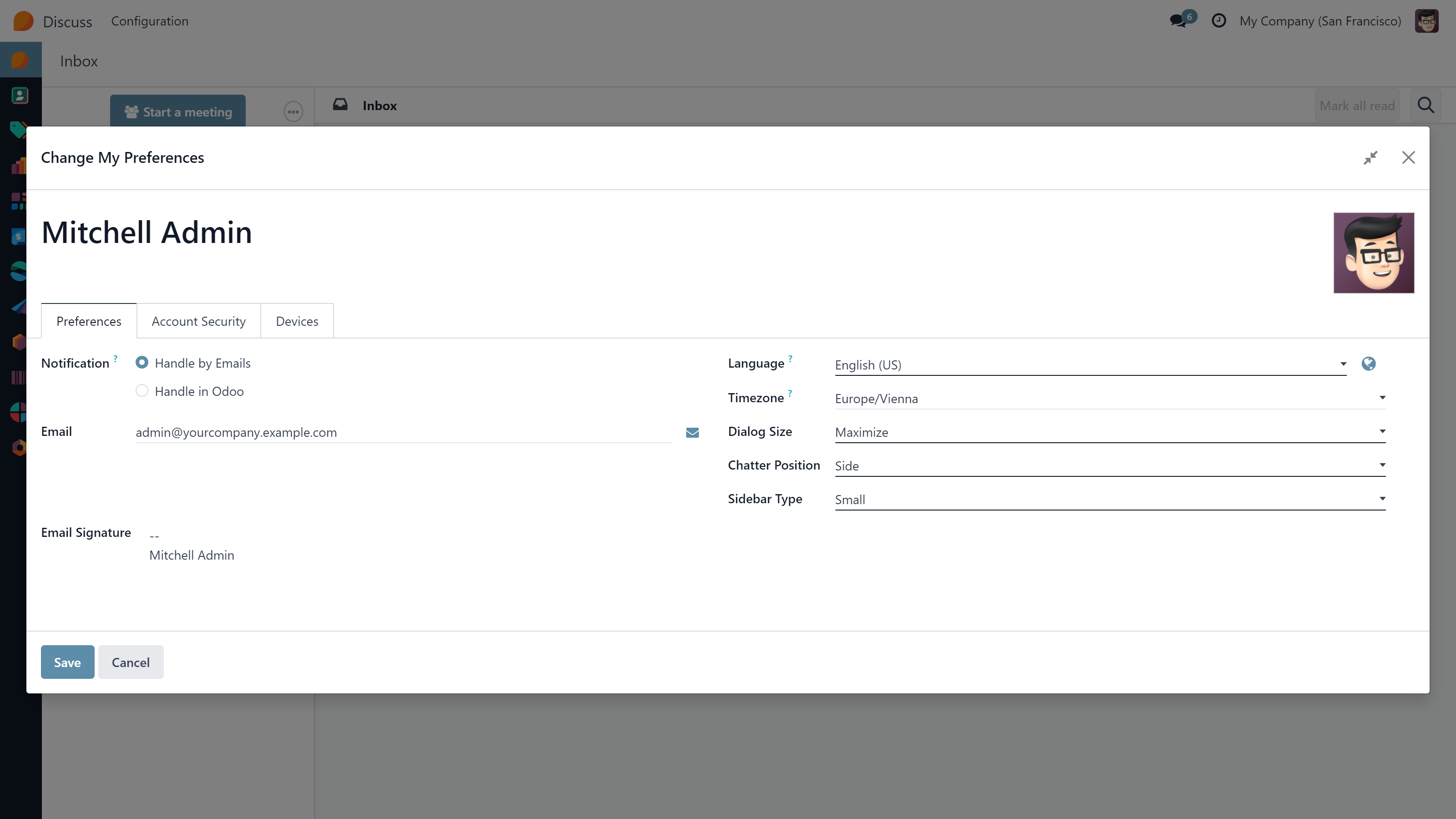This screenshot has width=1456, height=819.
Task: Open the Configuration menu
Action: pyautogui.click(x=150, y=21)
